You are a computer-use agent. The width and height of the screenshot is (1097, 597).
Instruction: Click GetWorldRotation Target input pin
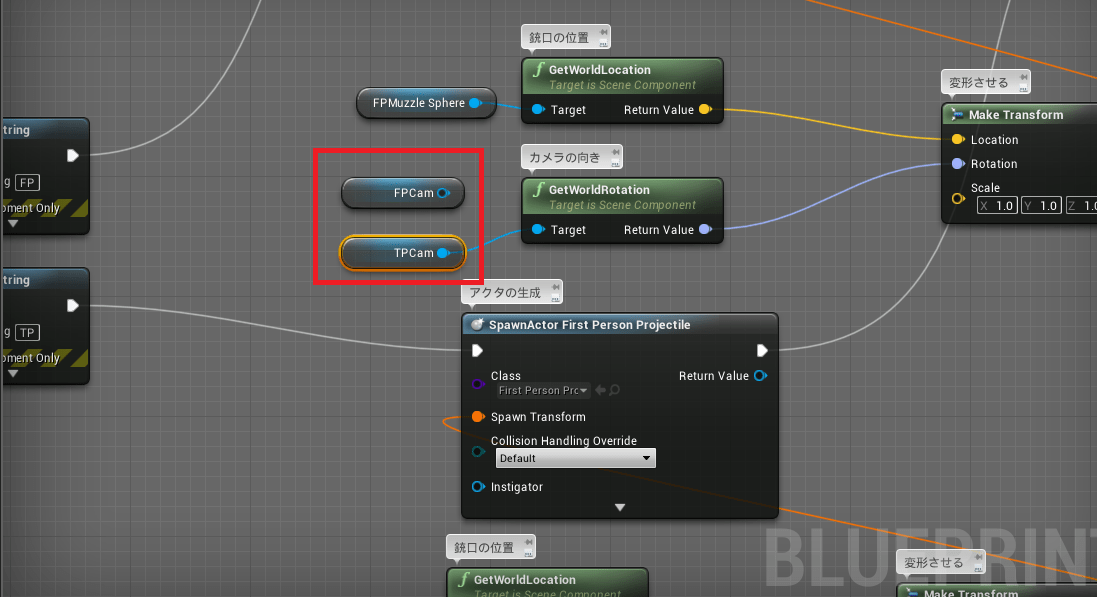click(537, 230)
